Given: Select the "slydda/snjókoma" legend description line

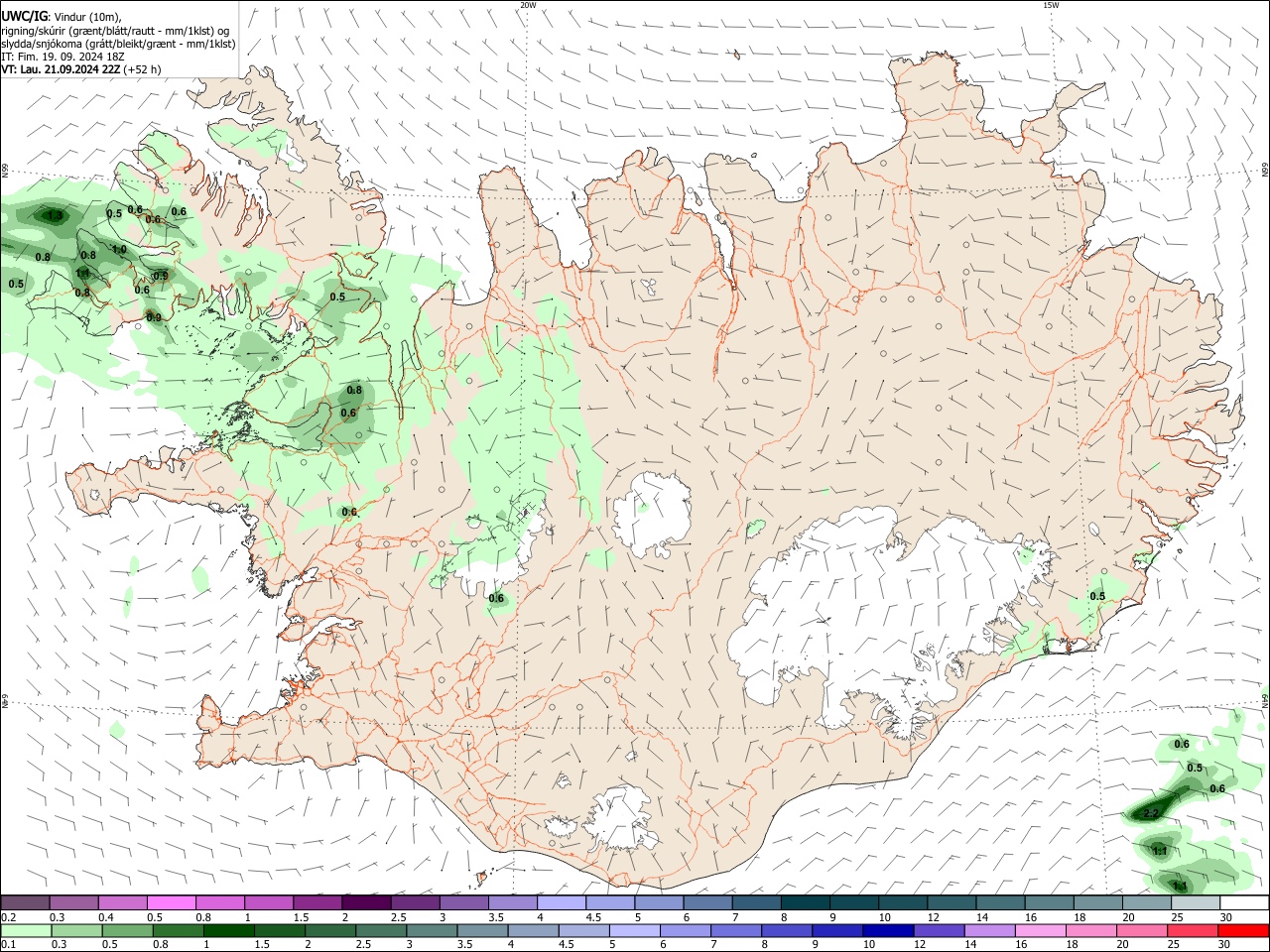Looking at the screenshot, I should point(118,44).
